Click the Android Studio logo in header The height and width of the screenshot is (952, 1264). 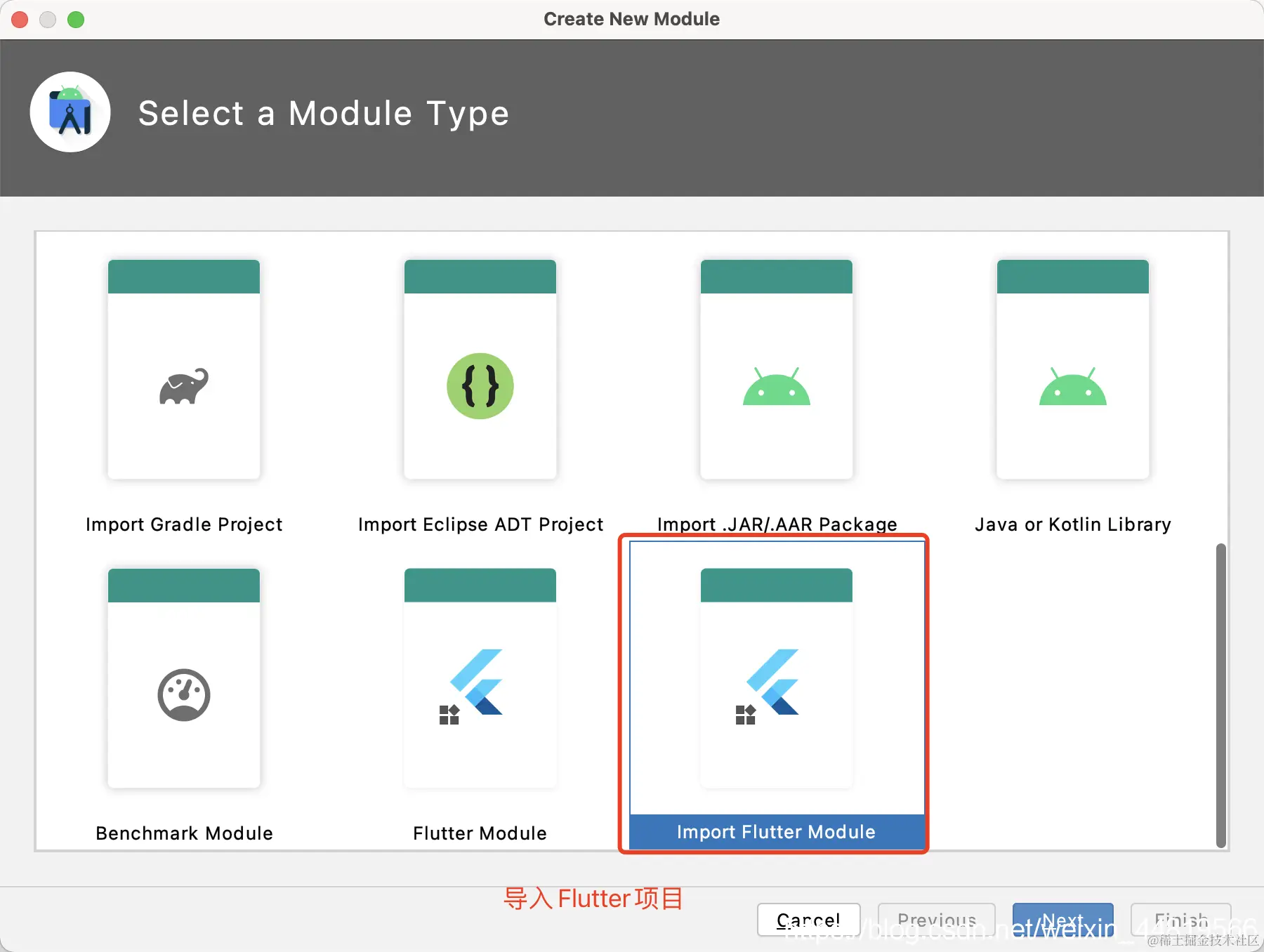[x=70, y=112]
